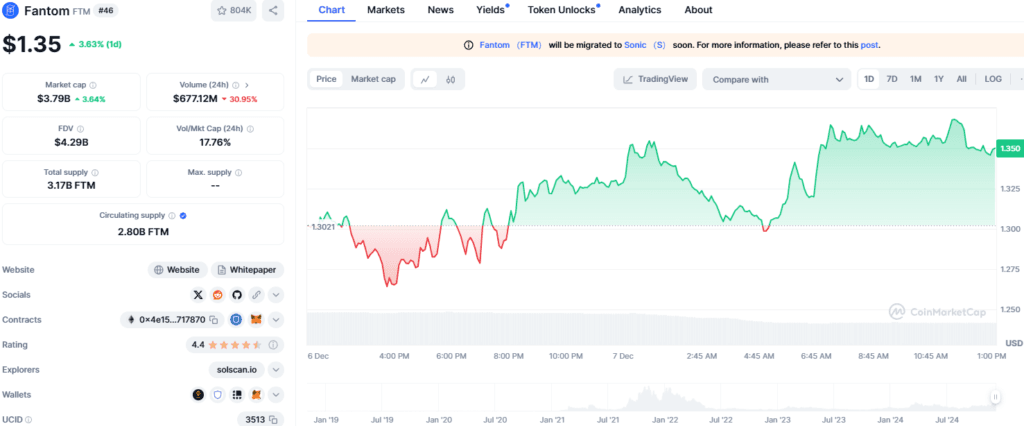Set chart range to 1D

click(869, 79)
